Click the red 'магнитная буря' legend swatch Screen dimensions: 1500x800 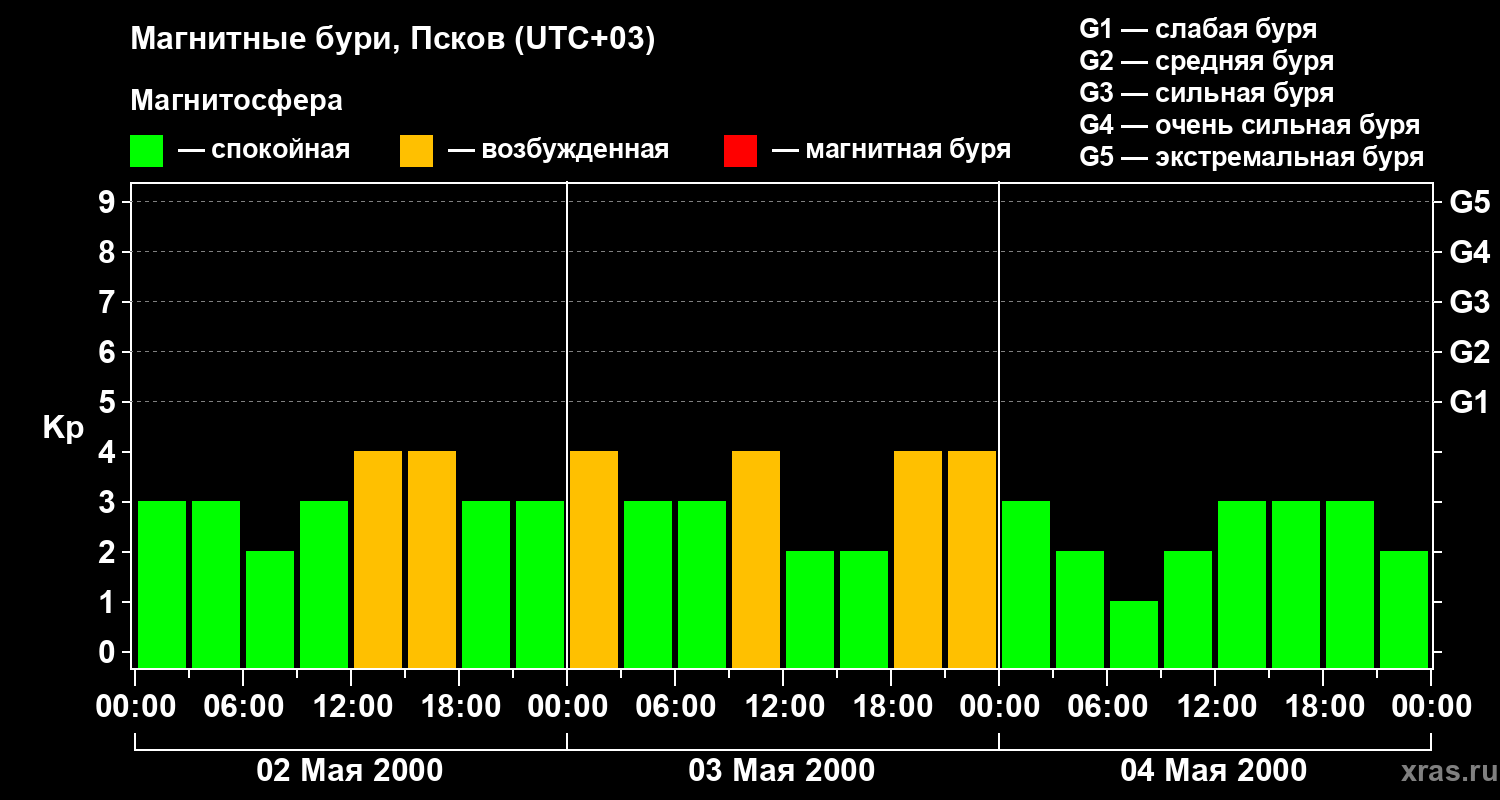click(x=740, y=151)
